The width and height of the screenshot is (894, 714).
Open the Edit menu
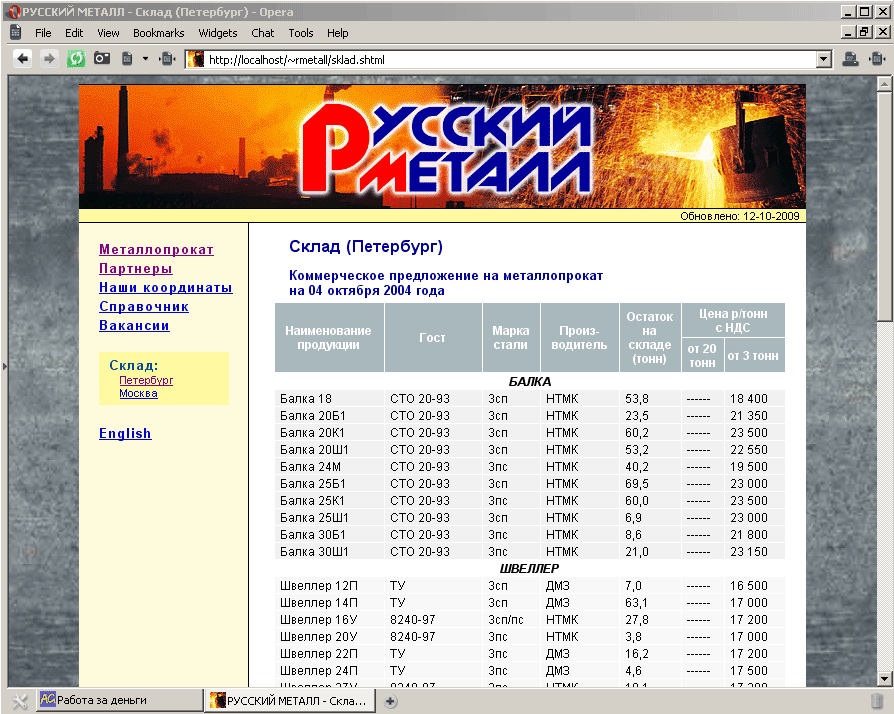[74, 33]
